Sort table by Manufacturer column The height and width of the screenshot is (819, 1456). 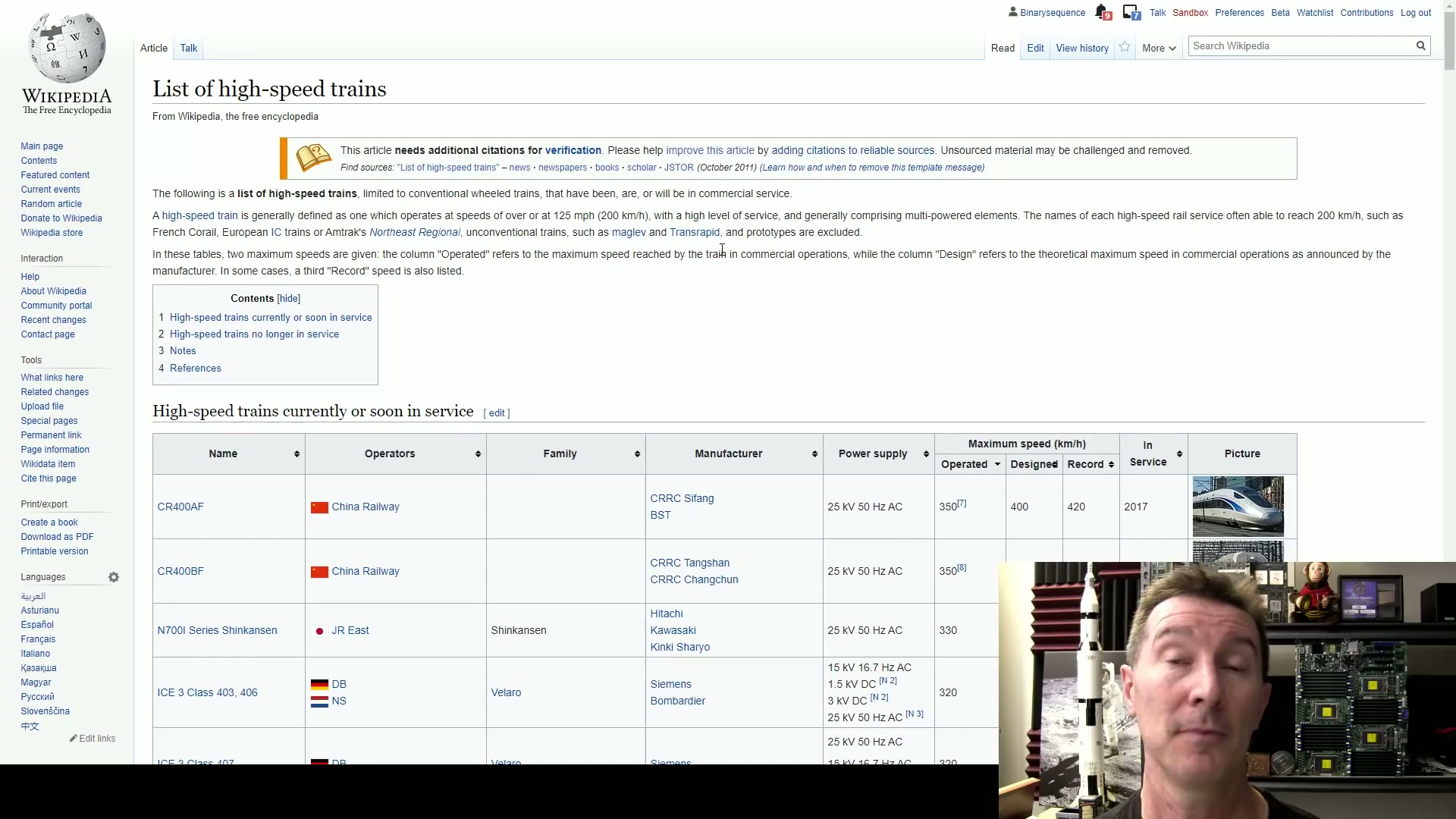814,453
